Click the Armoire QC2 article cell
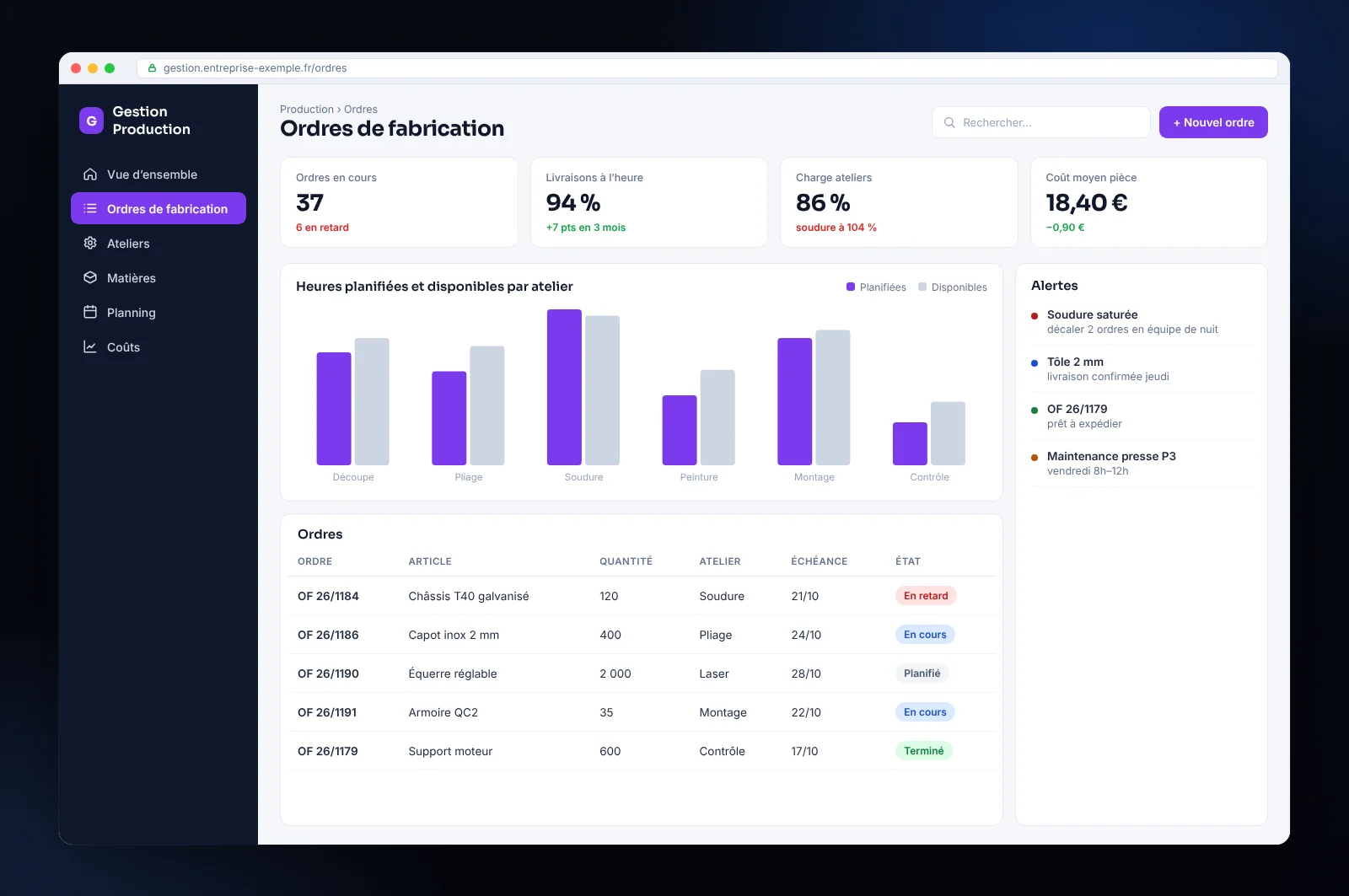1349x896 pixels. coord(443,712)
